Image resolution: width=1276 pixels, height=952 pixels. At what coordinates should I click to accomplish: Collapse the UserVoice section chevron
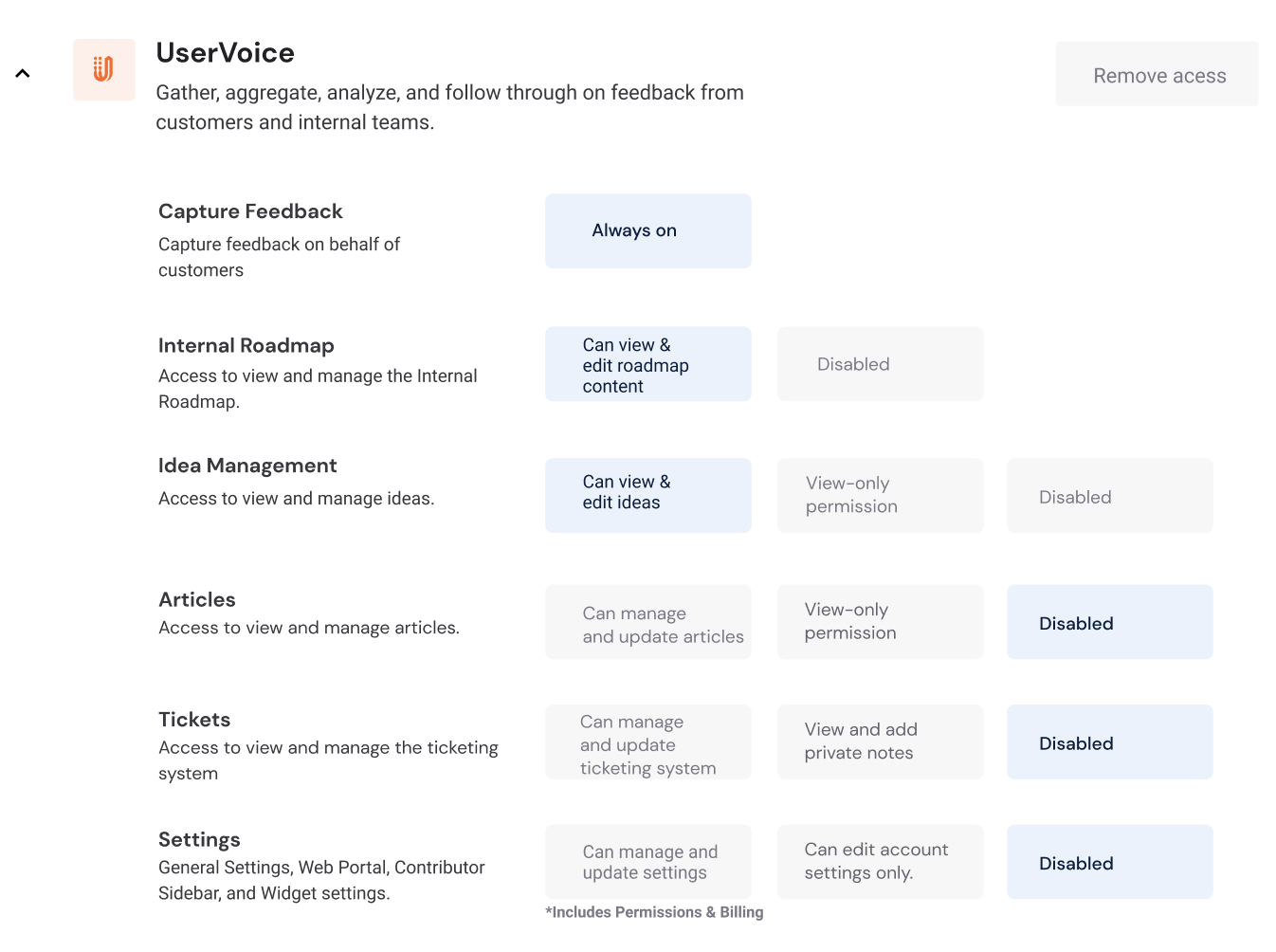coord(23,73)
